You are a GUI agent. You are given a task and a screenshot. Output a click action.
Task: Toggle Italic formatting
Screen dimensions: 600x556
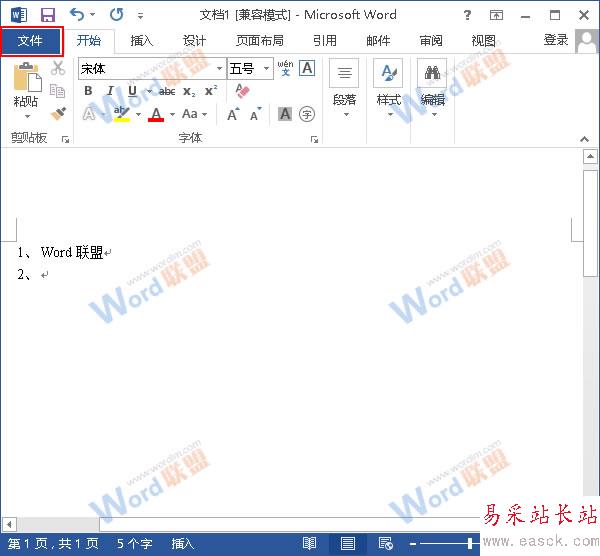(110, 91)
